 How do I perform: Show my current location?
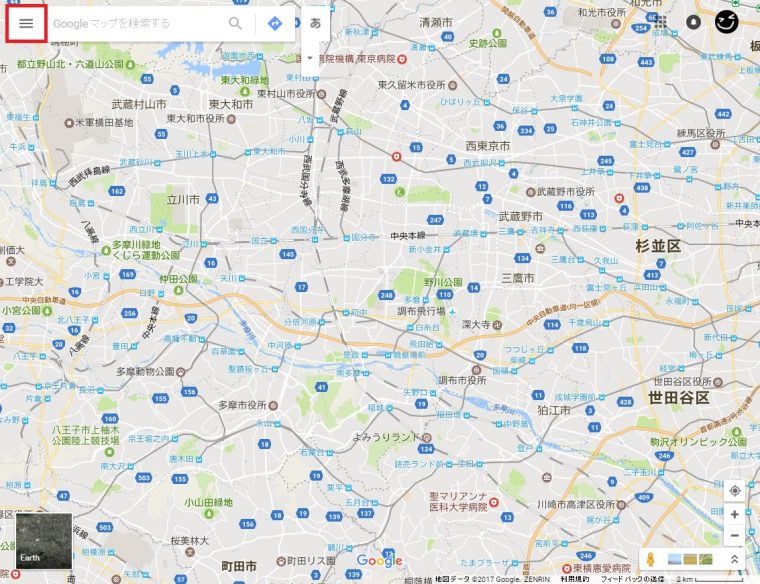734,490
